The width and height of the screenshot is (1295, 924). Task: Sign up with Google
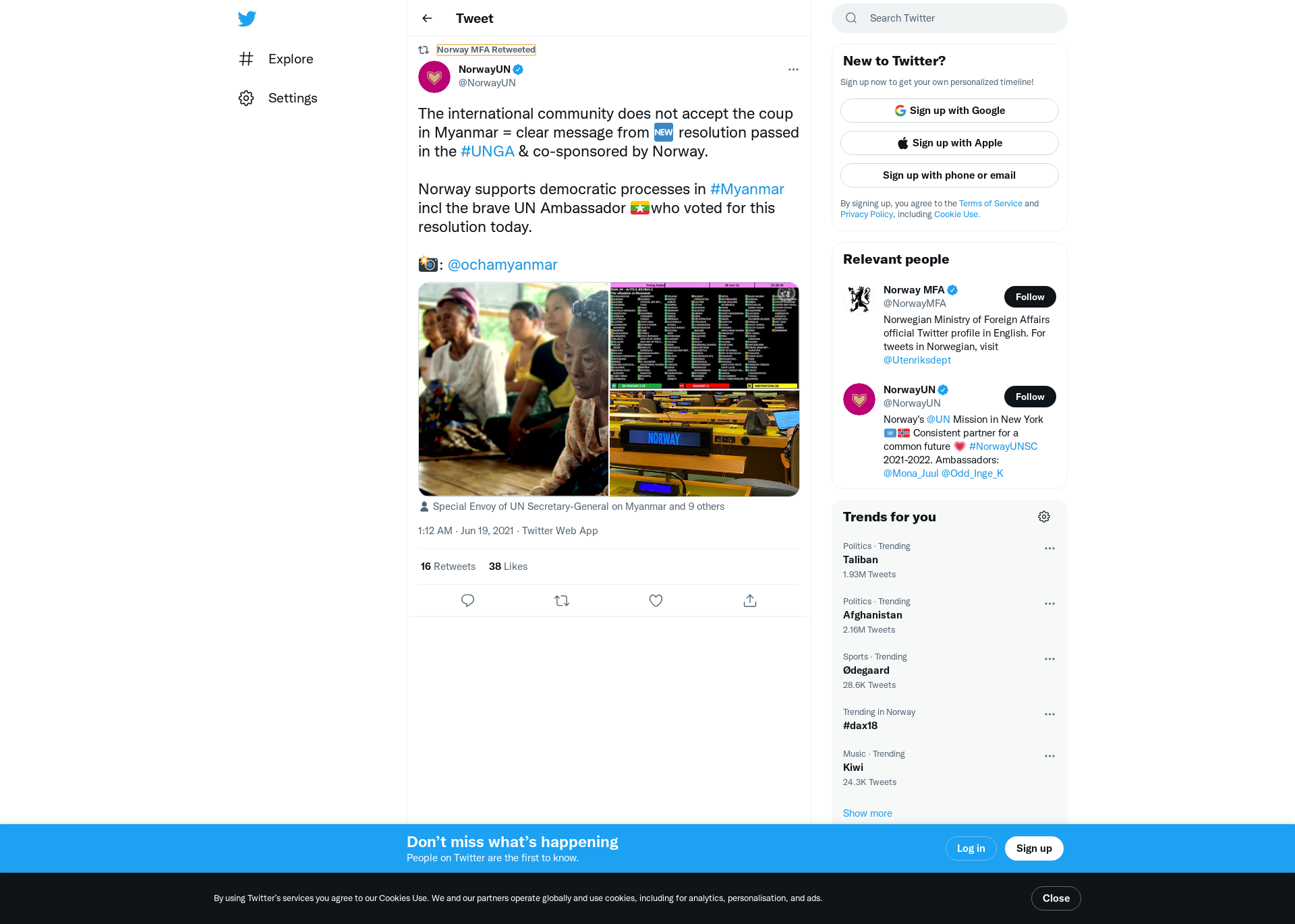(949, 111)
